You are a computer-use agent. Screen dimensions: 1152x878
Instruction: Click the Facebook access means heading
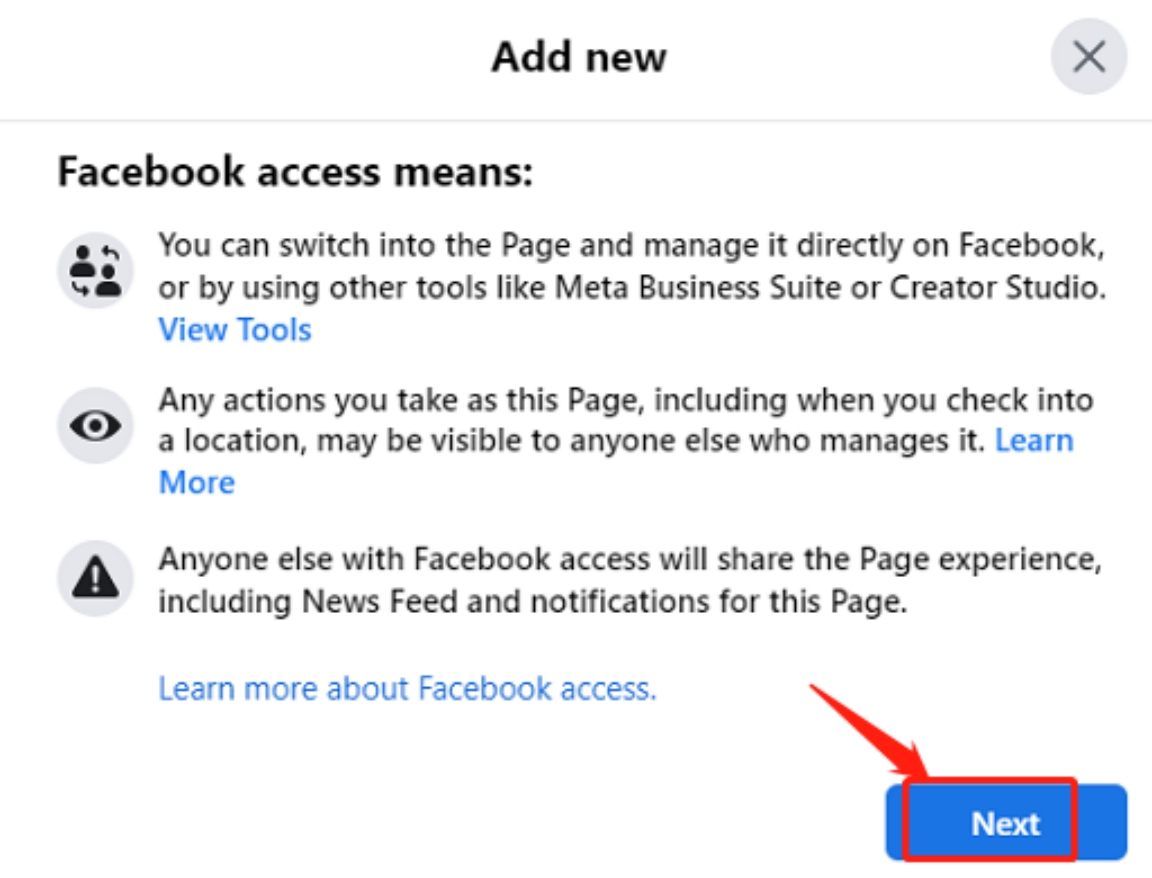[295, 172]
